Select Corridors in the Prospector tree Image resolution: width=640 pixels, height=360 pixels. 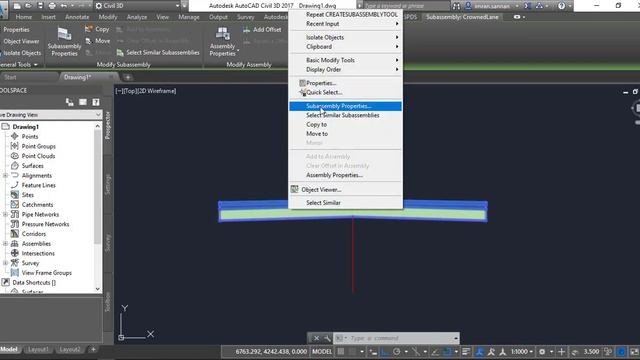[x=33, y=234]
